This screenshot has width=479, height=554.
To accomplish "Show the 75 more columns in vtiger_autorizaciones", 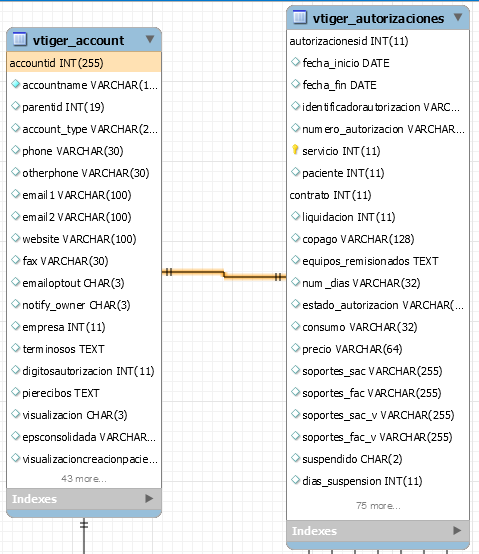I will (378, 506).
